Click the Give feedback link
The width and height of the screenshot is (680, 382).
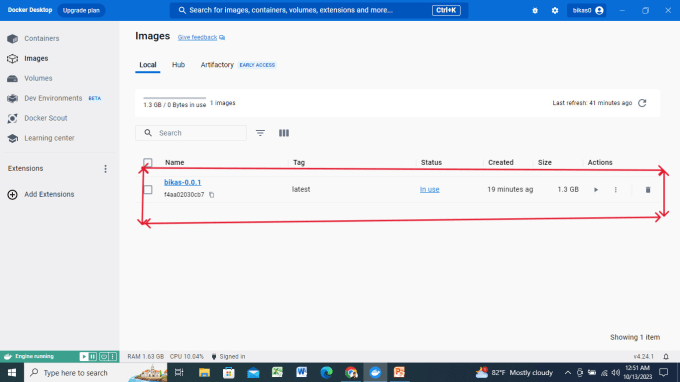pos(197,37)
